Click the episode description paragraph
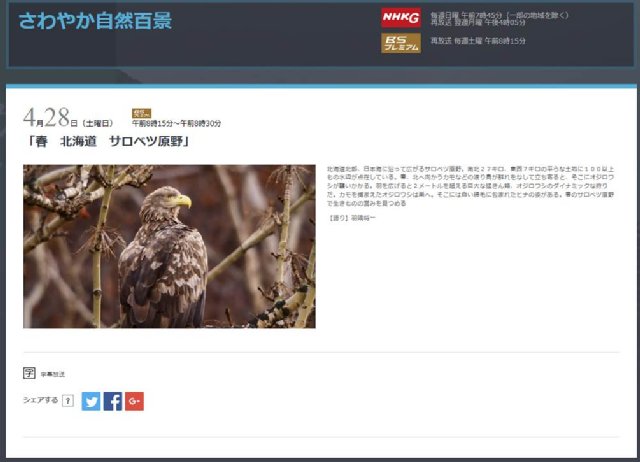 pos(470,186)
